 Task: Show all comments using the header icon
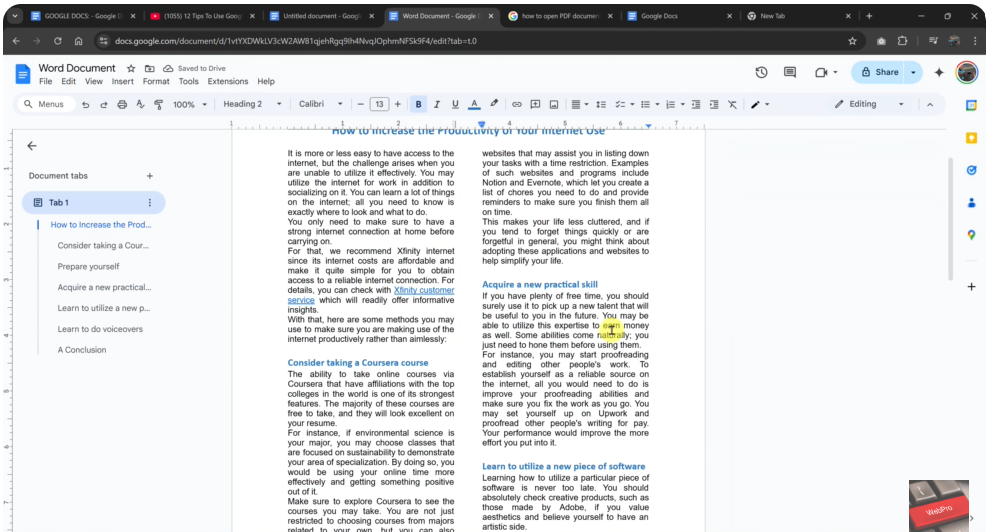coord(790,72)
